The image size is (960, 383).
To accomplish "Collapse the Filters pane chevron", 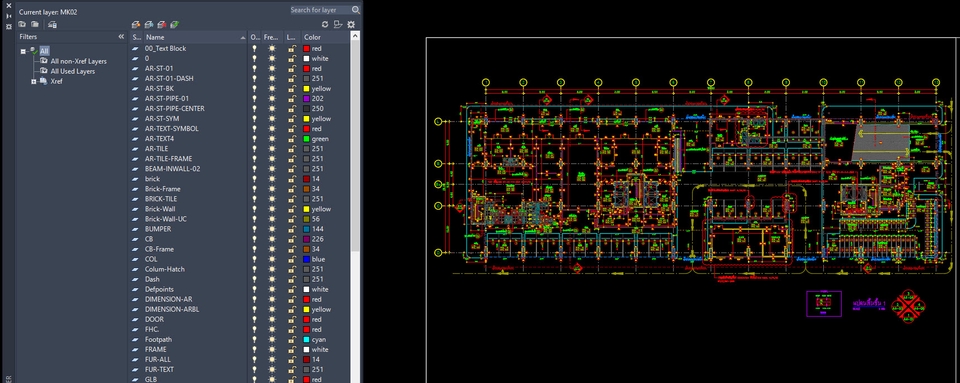I will coord(121,37).
